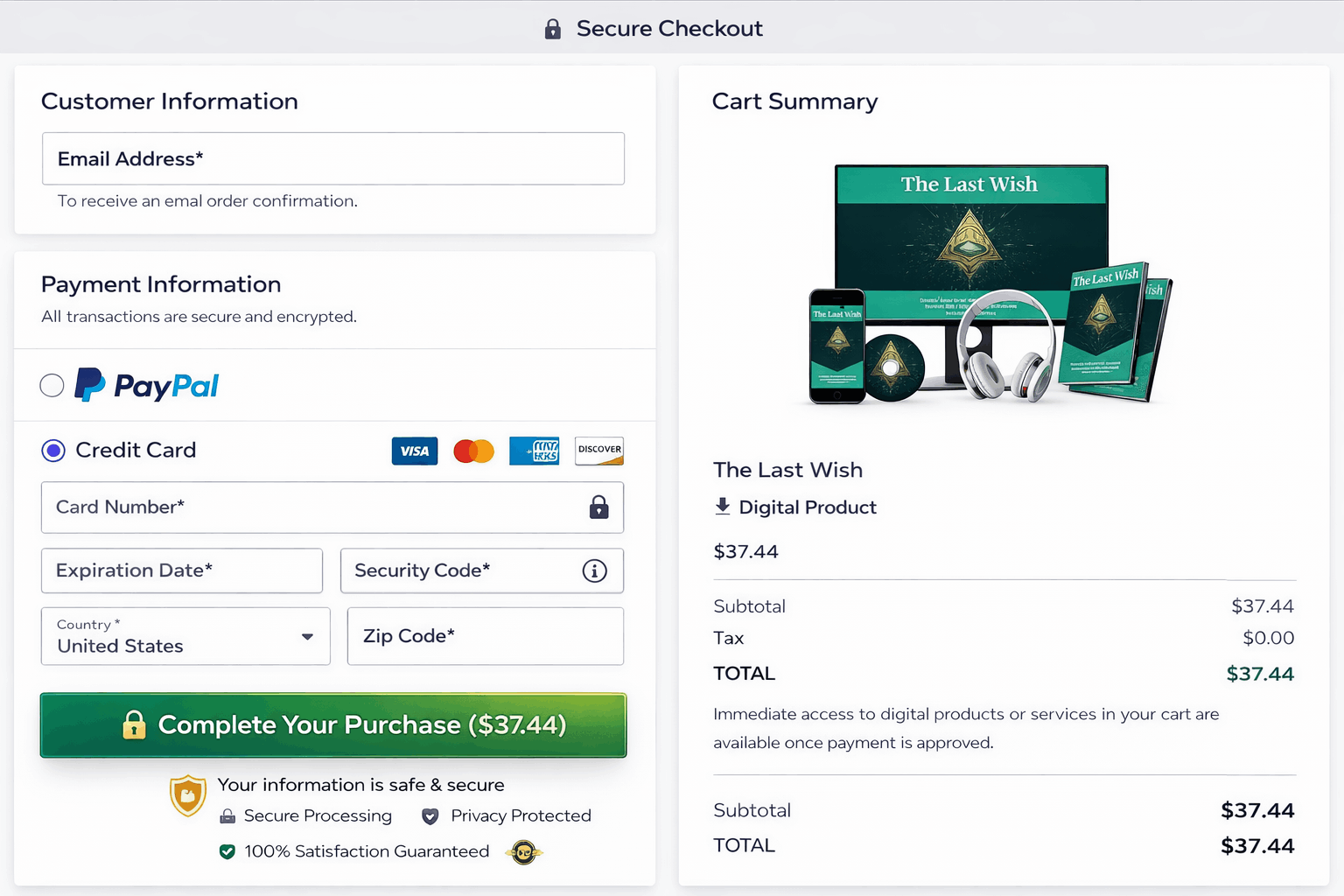Click the Security Code info icon
This screenshot has width=1344, height=896.
pos(595,571)
